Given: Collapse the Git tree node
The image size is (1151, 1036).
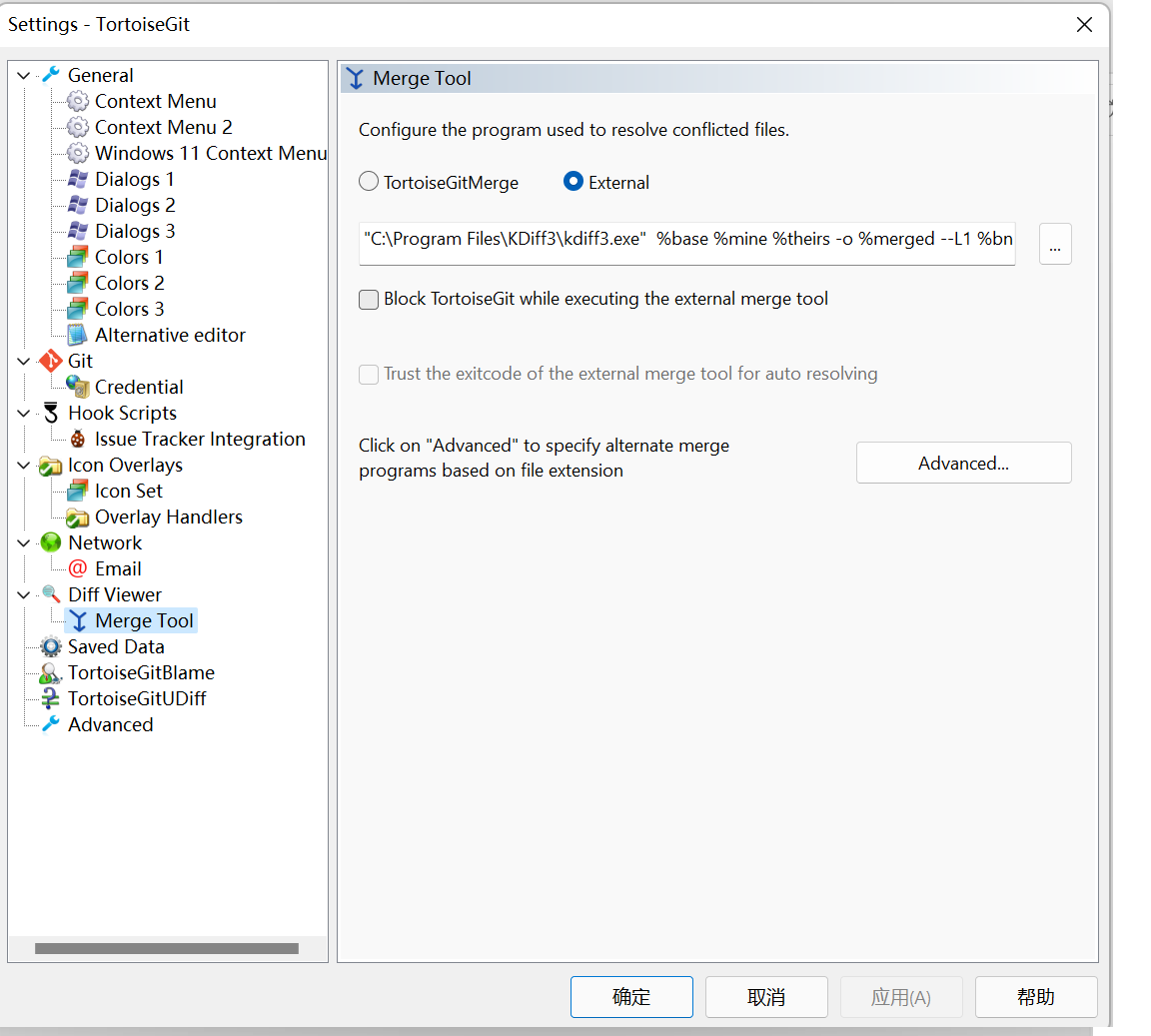Looking at the screenshot, I should (24, 361).
